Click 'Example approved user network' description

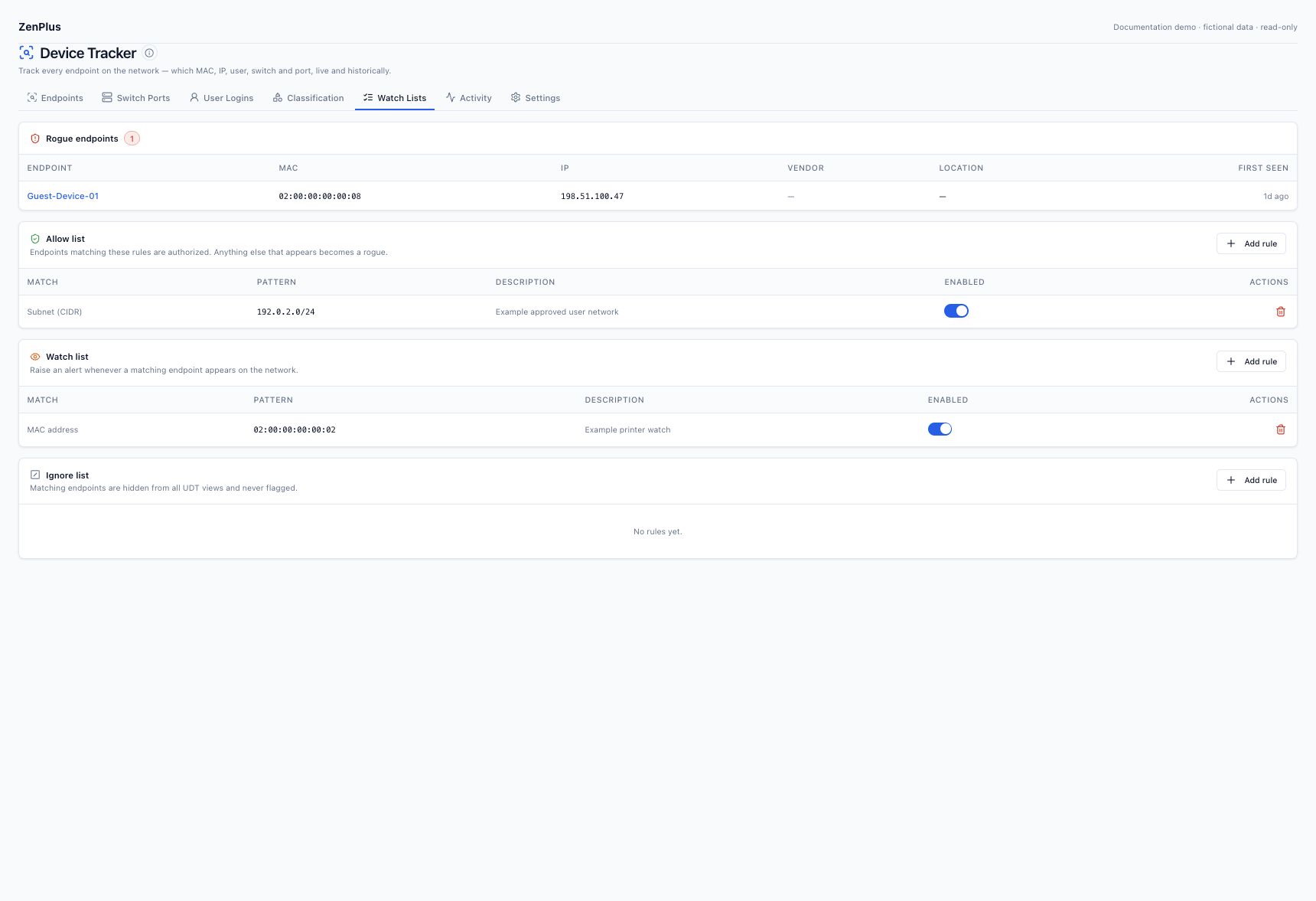[557, 312]
